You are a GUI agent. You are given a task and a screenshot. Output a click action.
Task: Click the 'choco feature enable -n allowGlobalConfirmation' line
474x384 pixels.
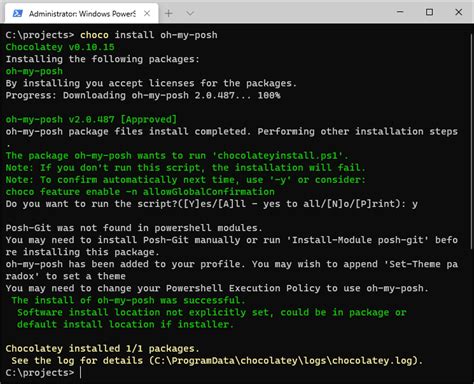point(140,192)
